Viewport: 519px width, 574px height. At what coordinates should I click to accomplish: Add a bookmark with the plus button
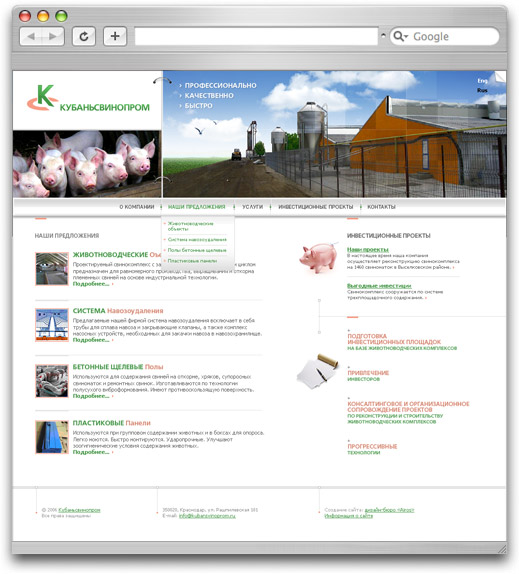coord(115,36)
